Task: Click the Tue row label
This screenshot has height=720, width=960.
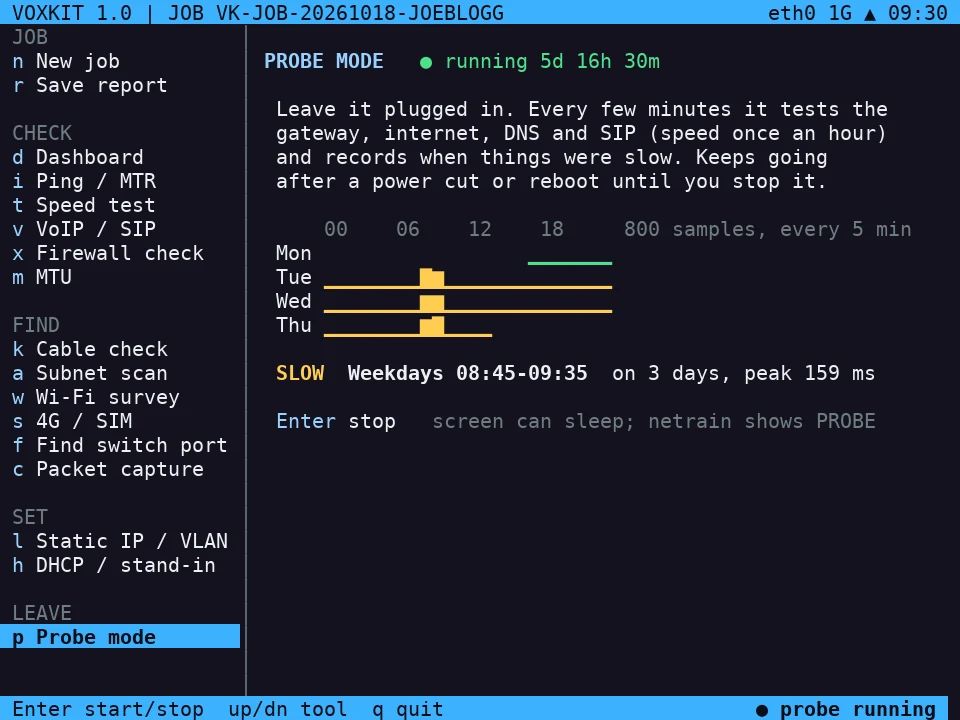Action: pos(294,277)
